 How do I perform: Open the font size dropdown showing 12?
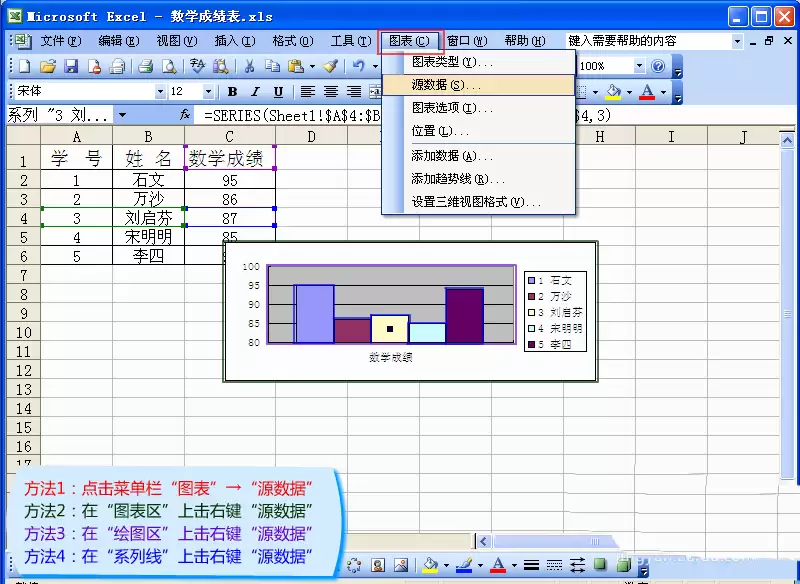(x=208, y=92)
